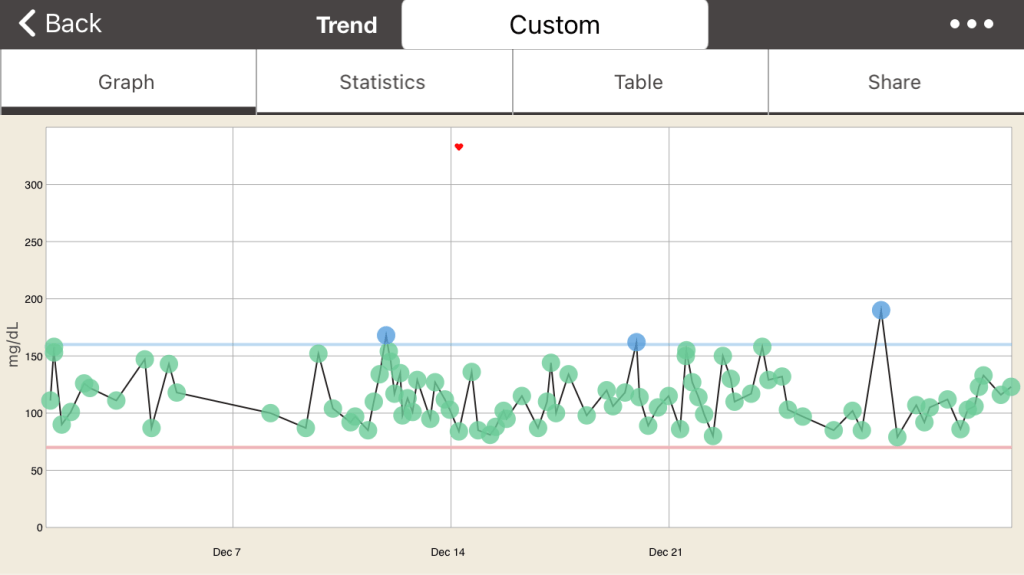Show the Table tab
This screenshot has width=1024, height=575.
point(638,82)
